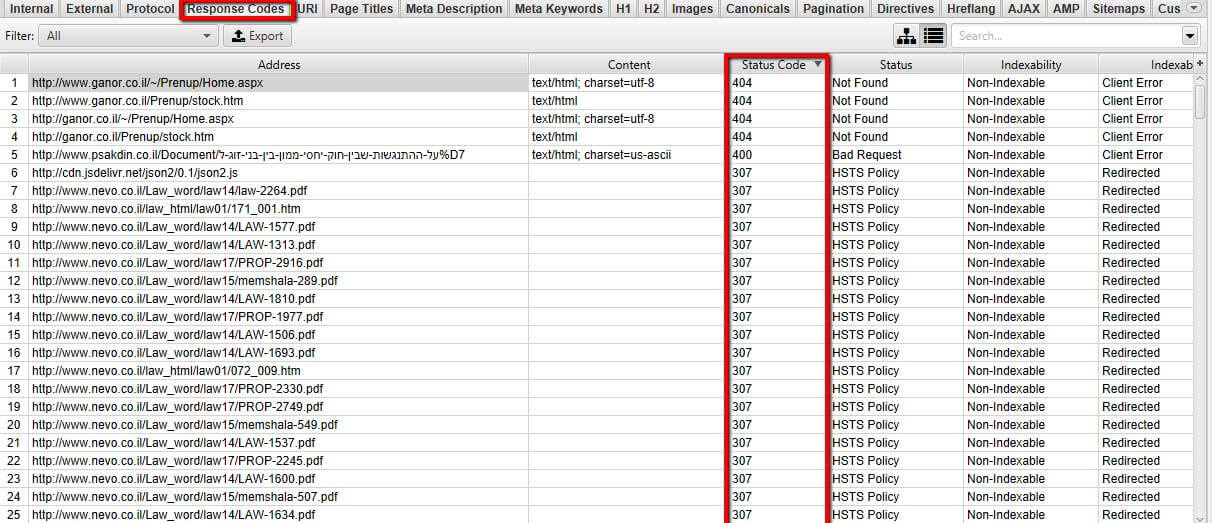Click the Export button

point(257,36)
